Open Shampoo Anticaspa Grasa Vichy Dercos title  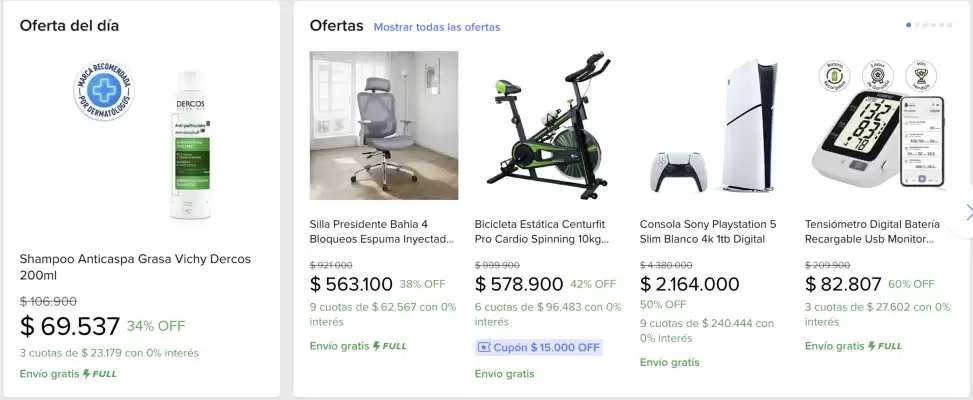(x=135, y=267)
